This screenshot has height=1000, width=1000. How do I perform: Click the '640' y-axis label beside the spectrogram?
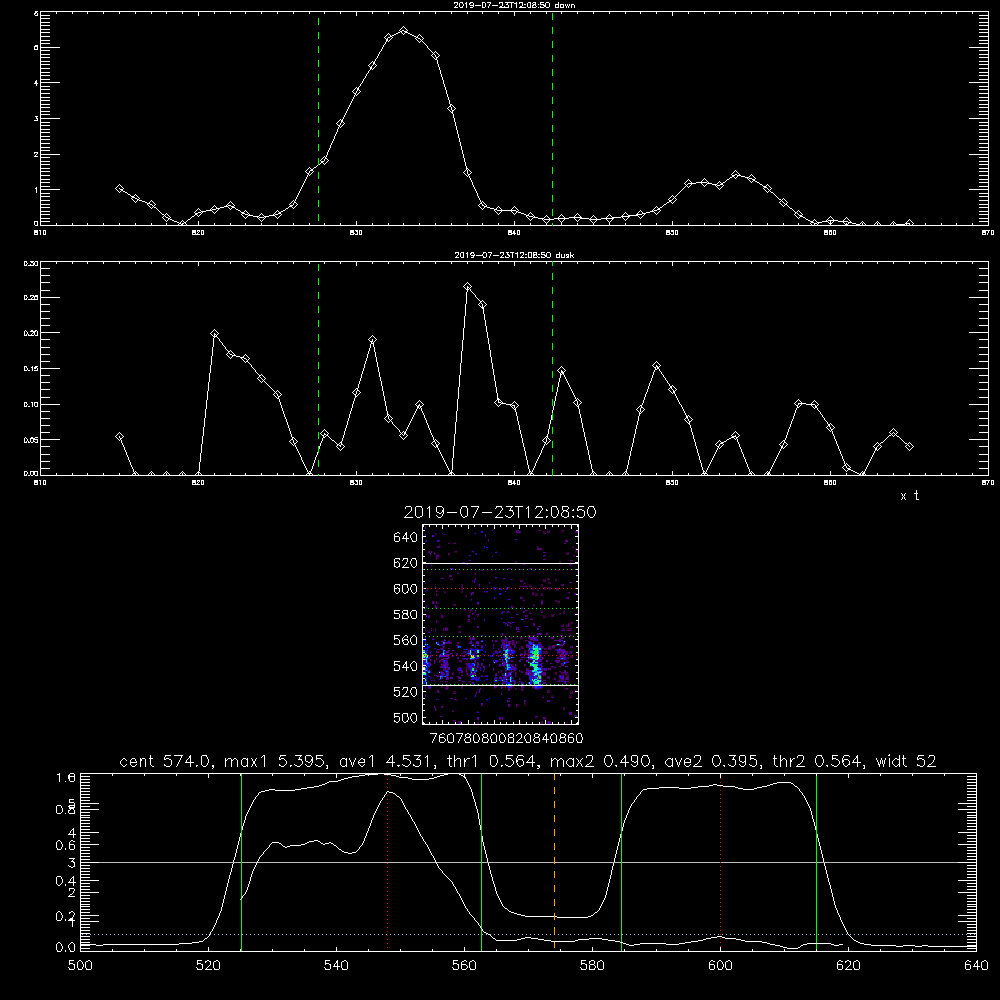pyautogui.click(x=406, y=537)
